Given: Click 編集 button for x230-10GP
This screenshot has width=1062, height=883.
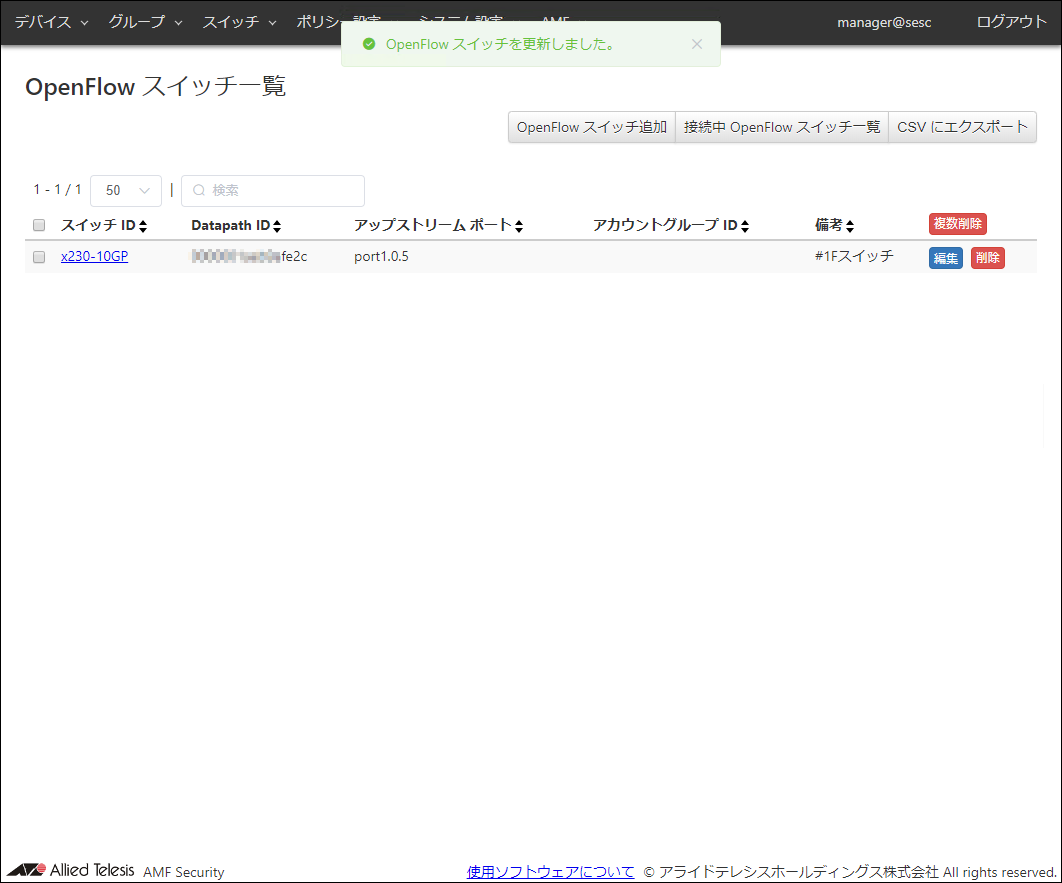Looking at the screenshot, I should click(946, 258).
